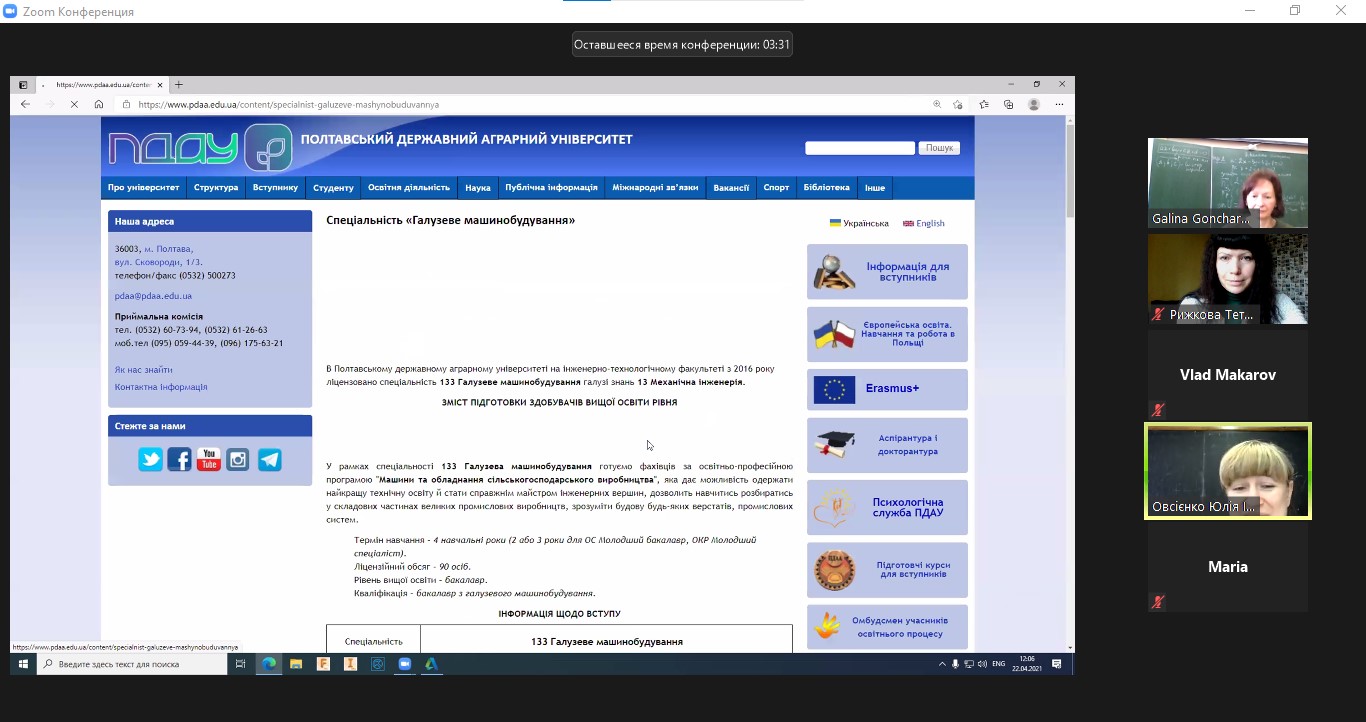Open File Explorer from taskbar
Viewport: 1366px width, 722px height.
(296, 664)
